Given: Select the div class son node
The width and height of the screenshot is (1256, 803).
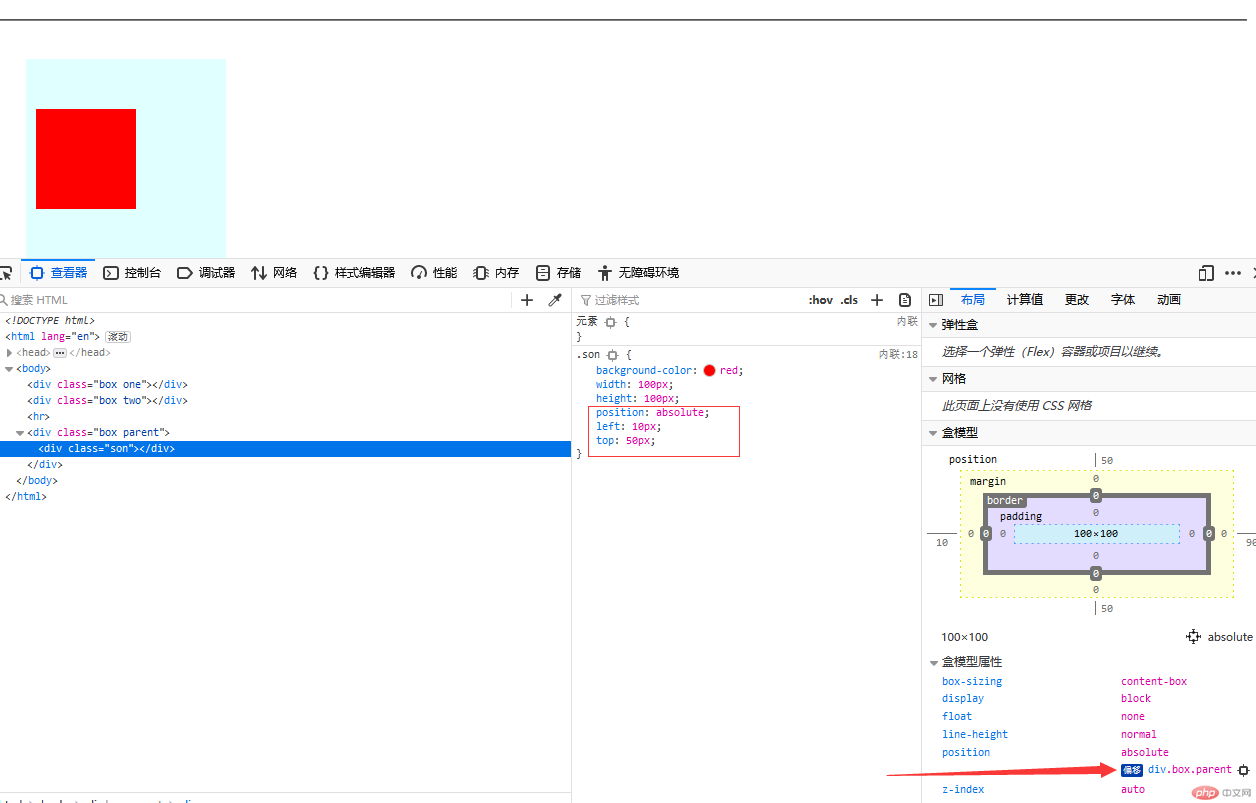Looking at the screenshot, I should tap(106, 449).
